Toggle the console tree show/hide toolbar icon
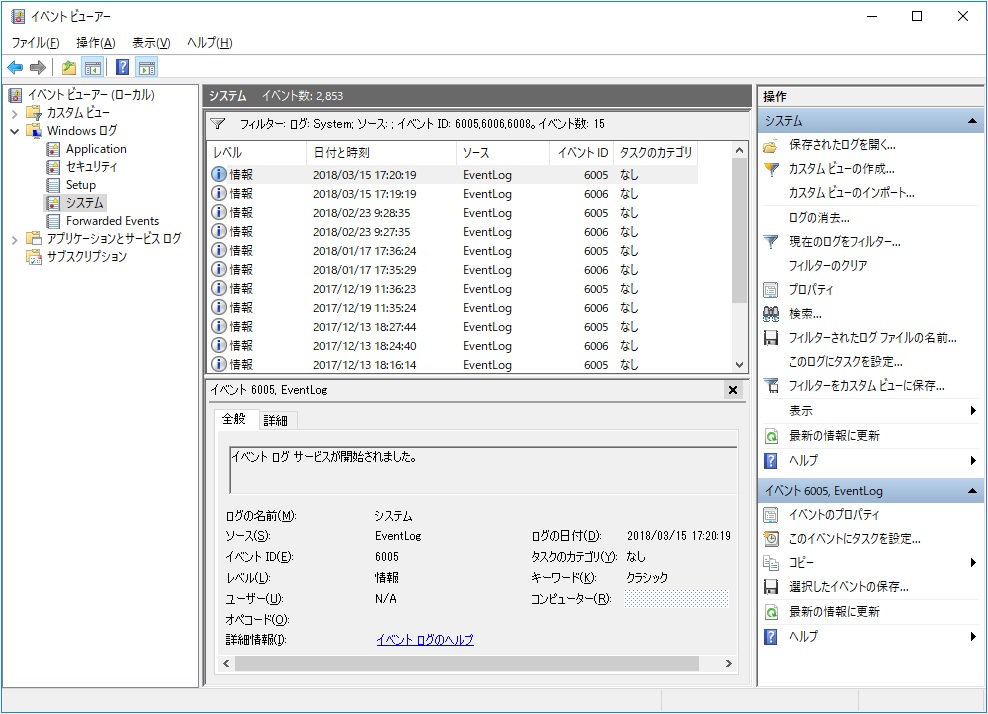Viewport: 988px width, 714px height. (x=93, y=67)
